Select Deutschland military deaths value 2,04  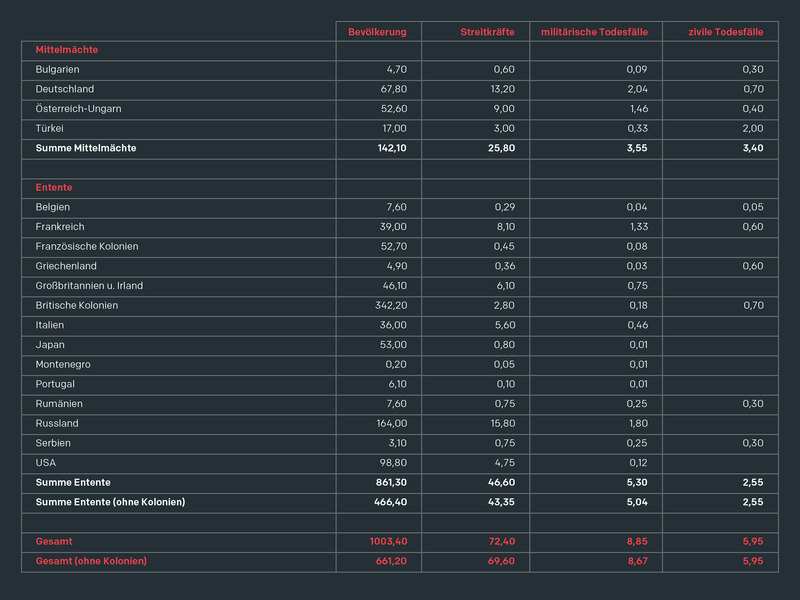(x=637, y=89)
